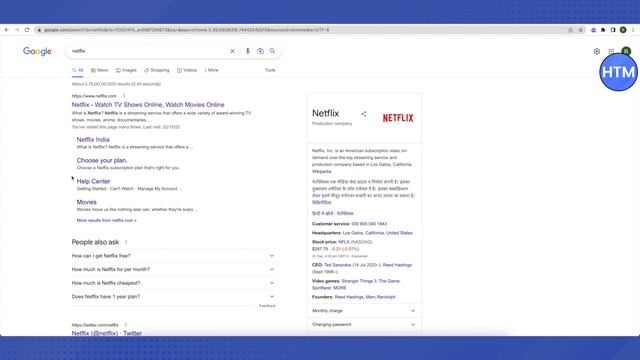Click the MORE link under Video games
640x360 pixels.
click(340, 288)
